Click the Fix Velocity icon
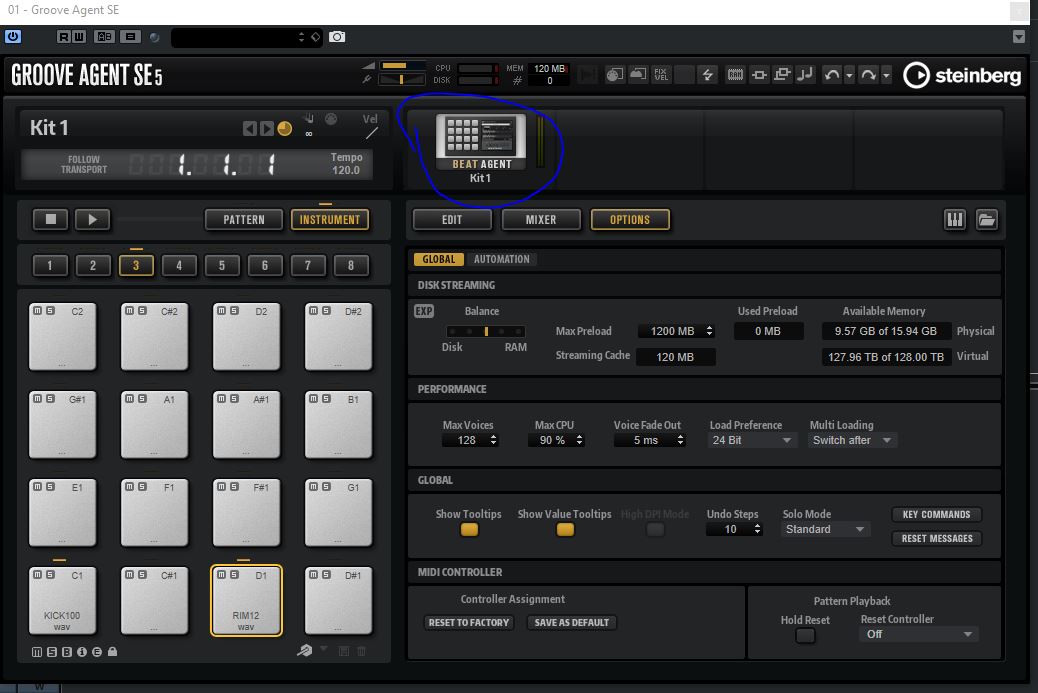This screenshot has width=1038, height=693. [x=661, y=75]
